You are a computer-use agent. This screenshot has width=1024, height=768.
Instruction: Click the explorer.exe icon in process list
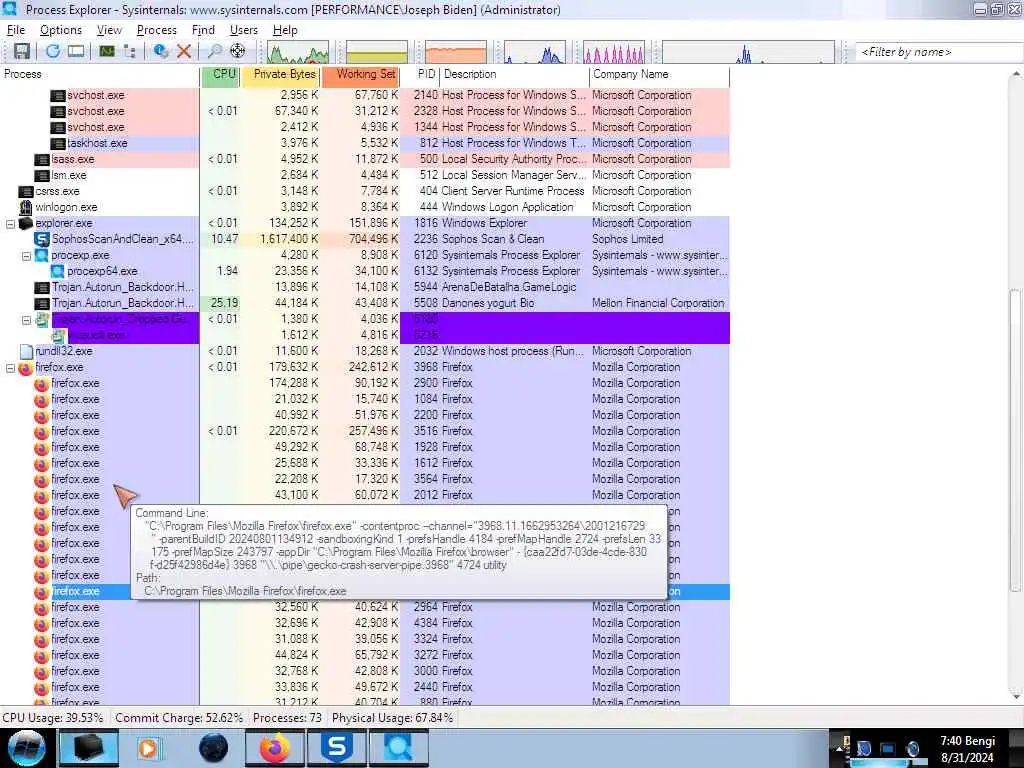25,223
